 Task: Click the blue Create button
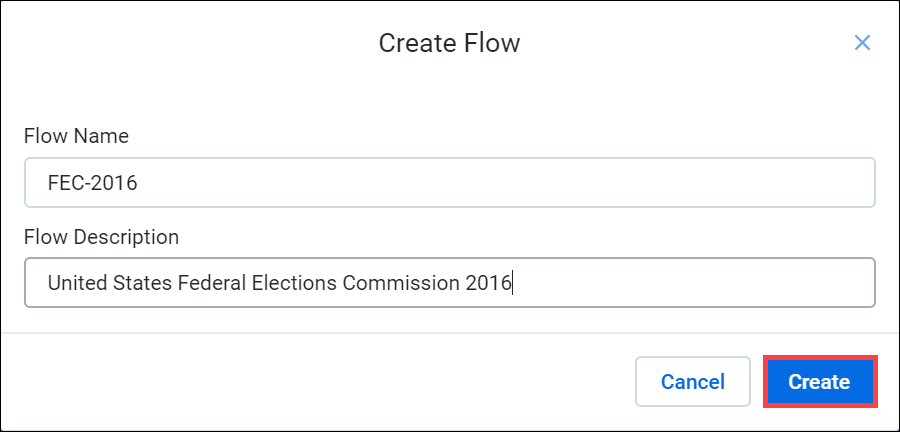click(819, 382)
